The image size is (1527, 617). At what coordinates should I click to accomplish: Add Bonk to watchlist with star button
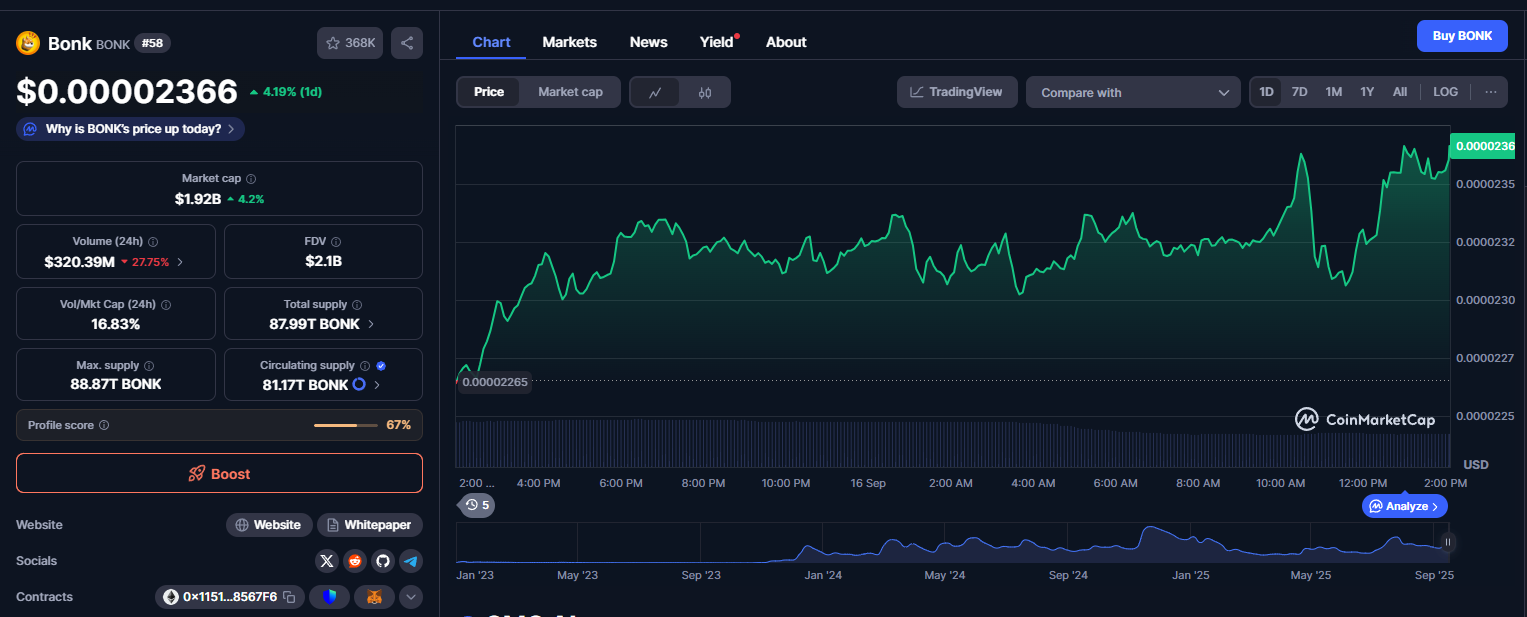[x=350, y=43]
